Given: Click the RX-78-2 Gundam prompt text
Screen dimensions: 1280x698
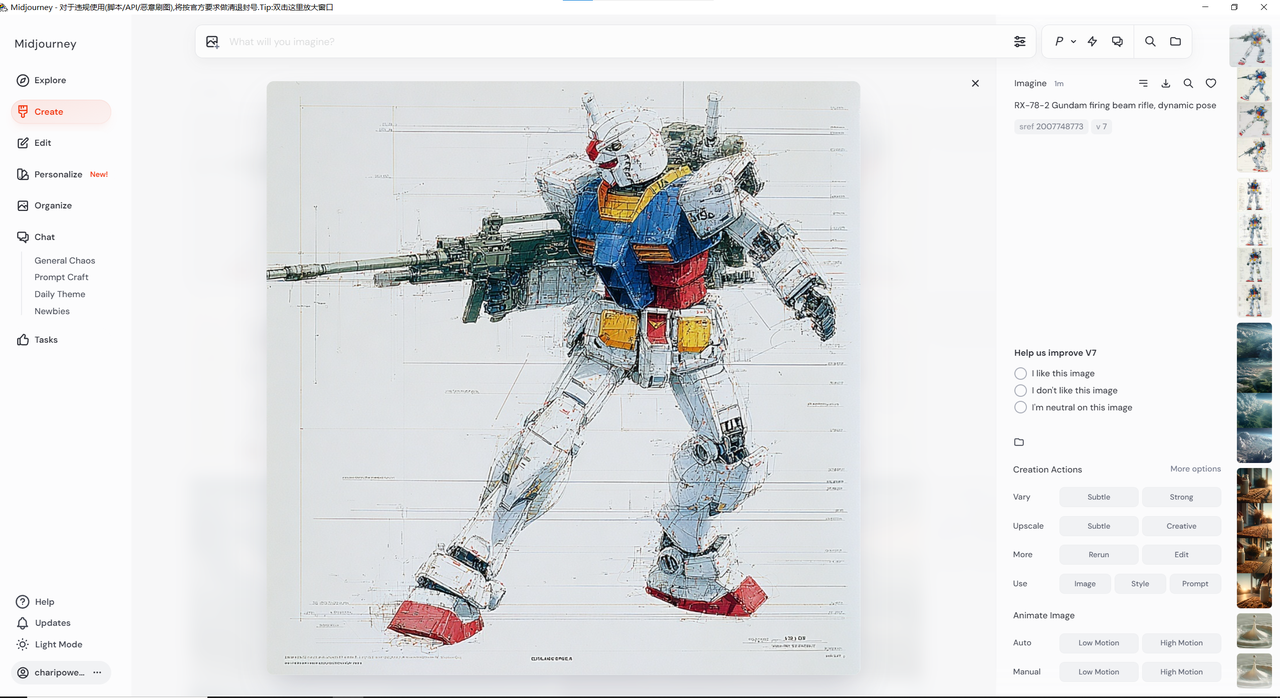Looking at the screenshot, I should 1115,105.
